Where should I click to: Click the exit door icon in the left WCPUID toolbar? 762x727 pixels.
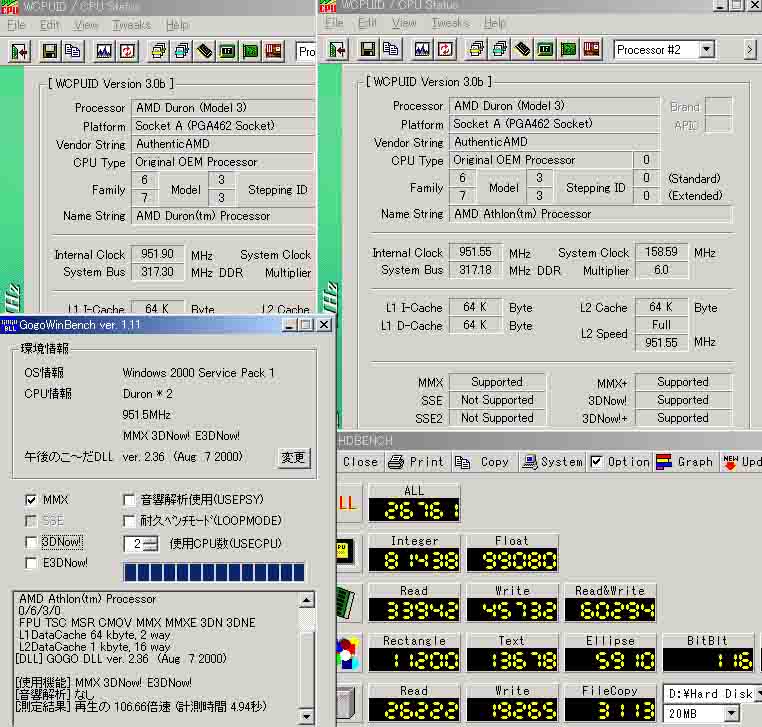click(19, 51)
